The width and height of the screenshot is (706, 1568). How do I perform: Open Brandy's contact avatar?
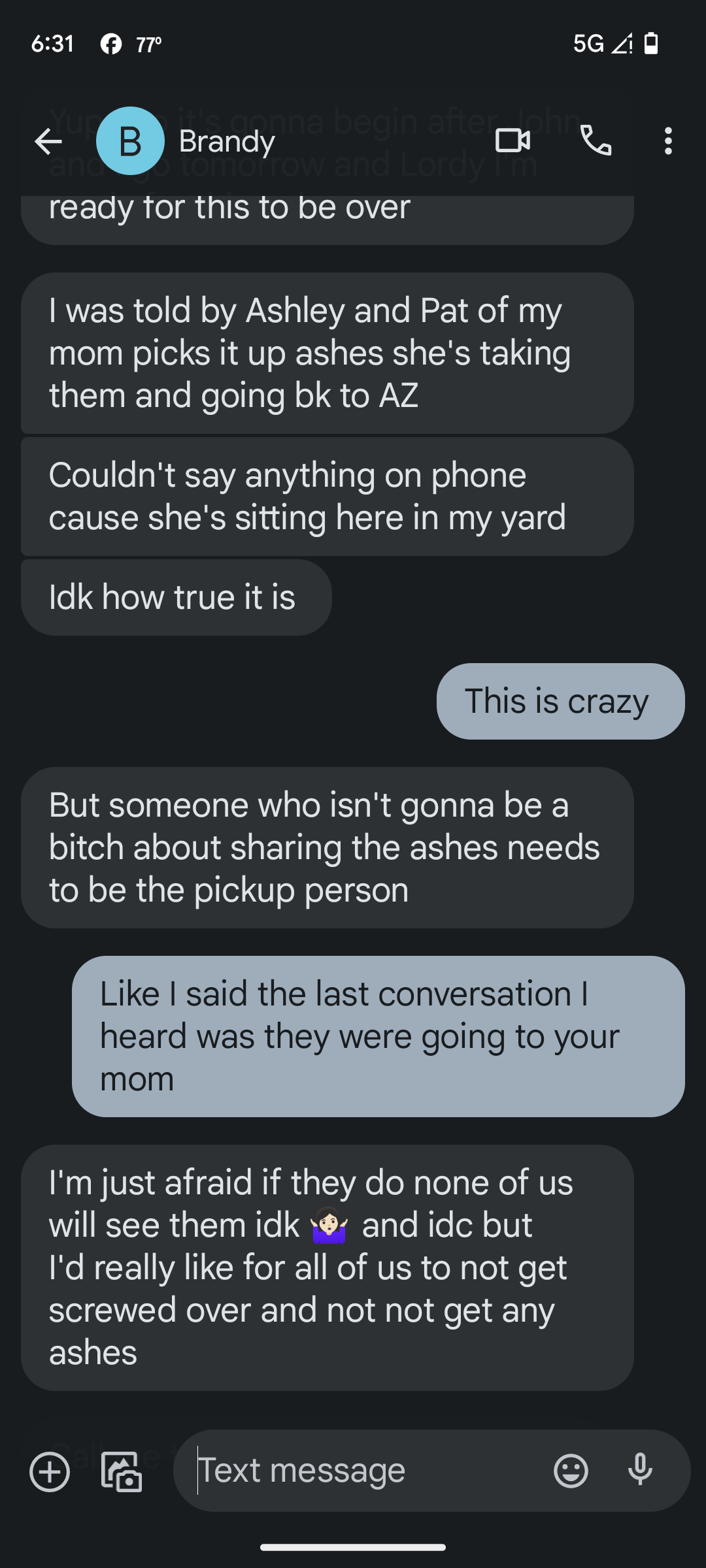coord(130,141)
